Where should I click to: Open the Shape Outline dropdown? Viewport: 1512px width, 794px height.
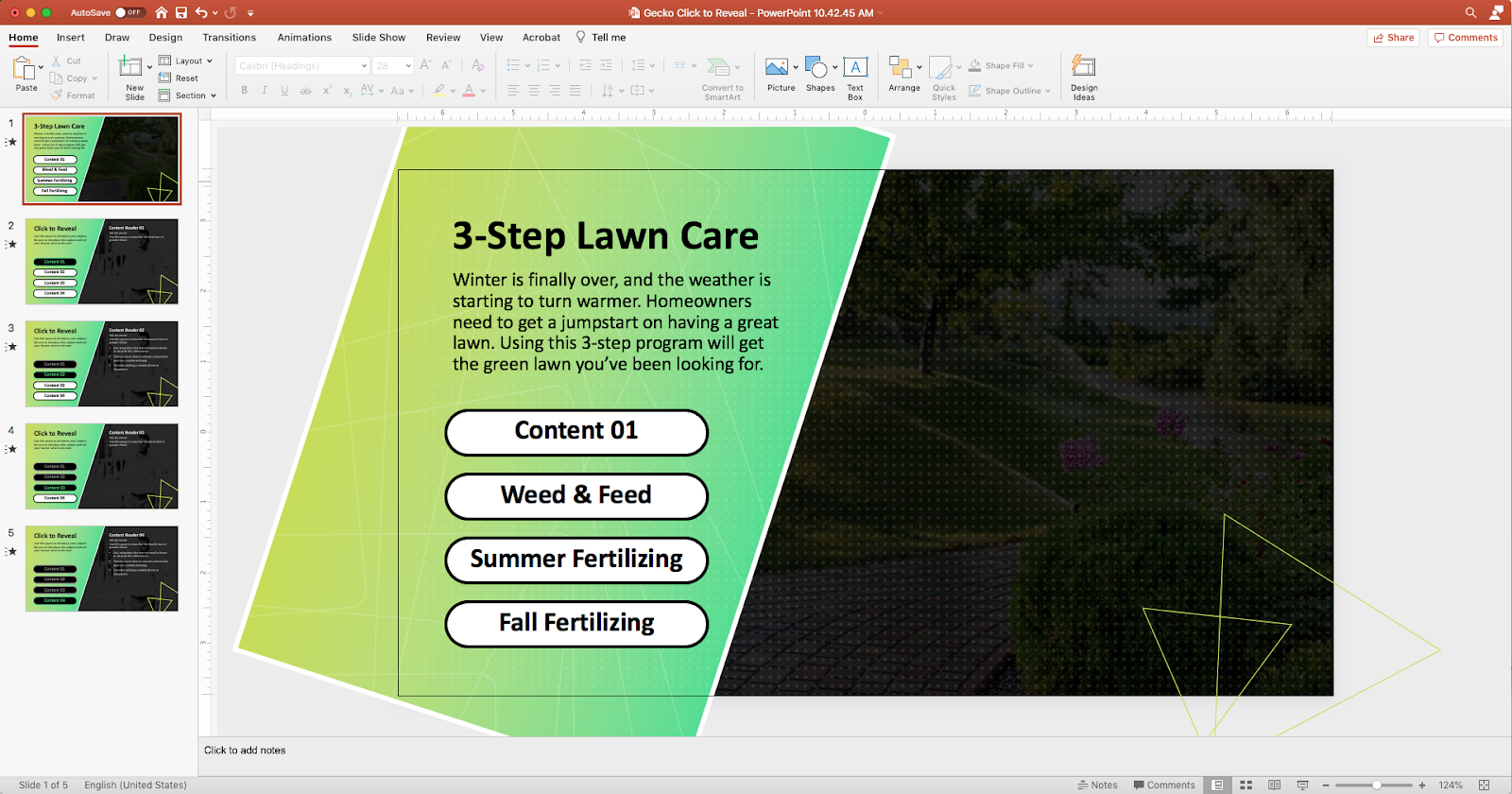[1009, 91]
